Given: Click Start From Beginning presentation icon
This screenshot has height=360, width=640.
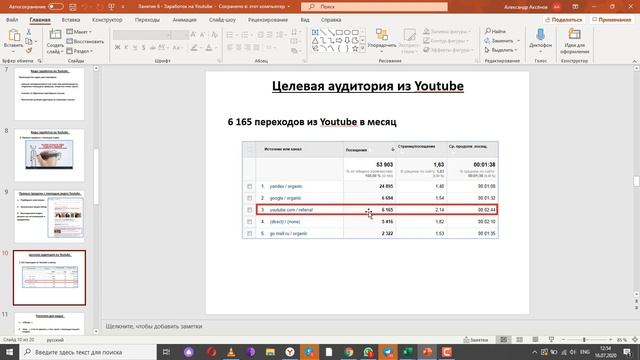Looking at the screenshot, I should point(111,7).
